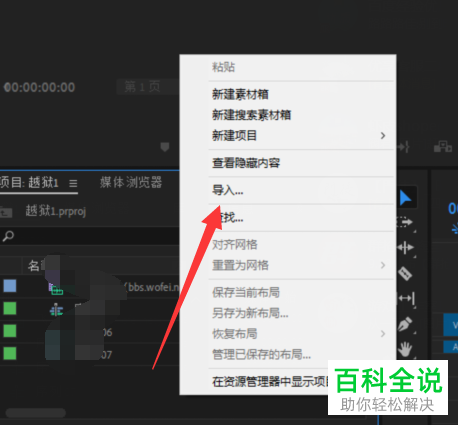Select the Ripple Edit tool
The height and width of the screenshot is (425, 458).
pyautogui.click(x=406, y=248)
